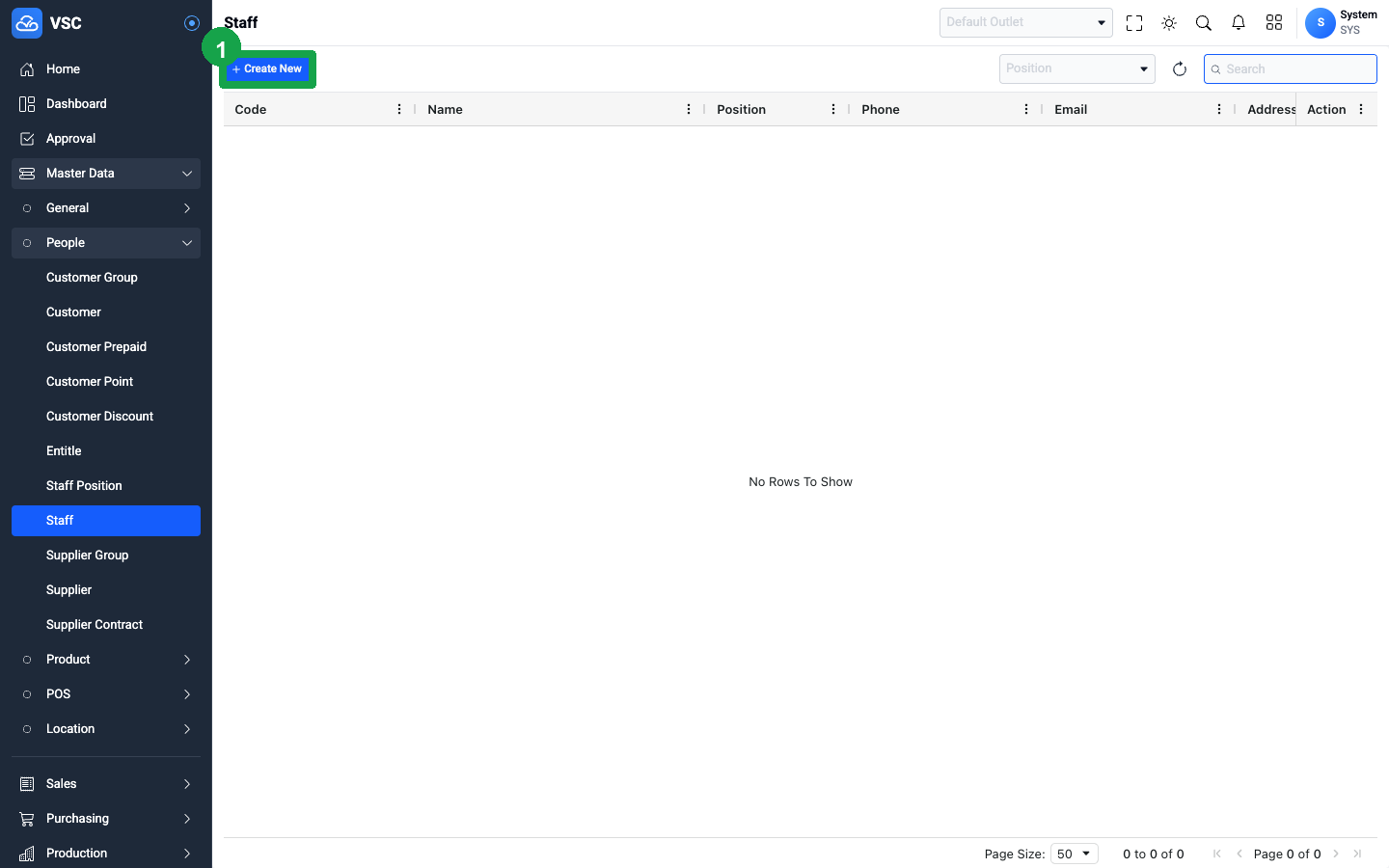1389x868 pixels.
Task: Expand the Product submenu
Action: (x=106, y=660)
